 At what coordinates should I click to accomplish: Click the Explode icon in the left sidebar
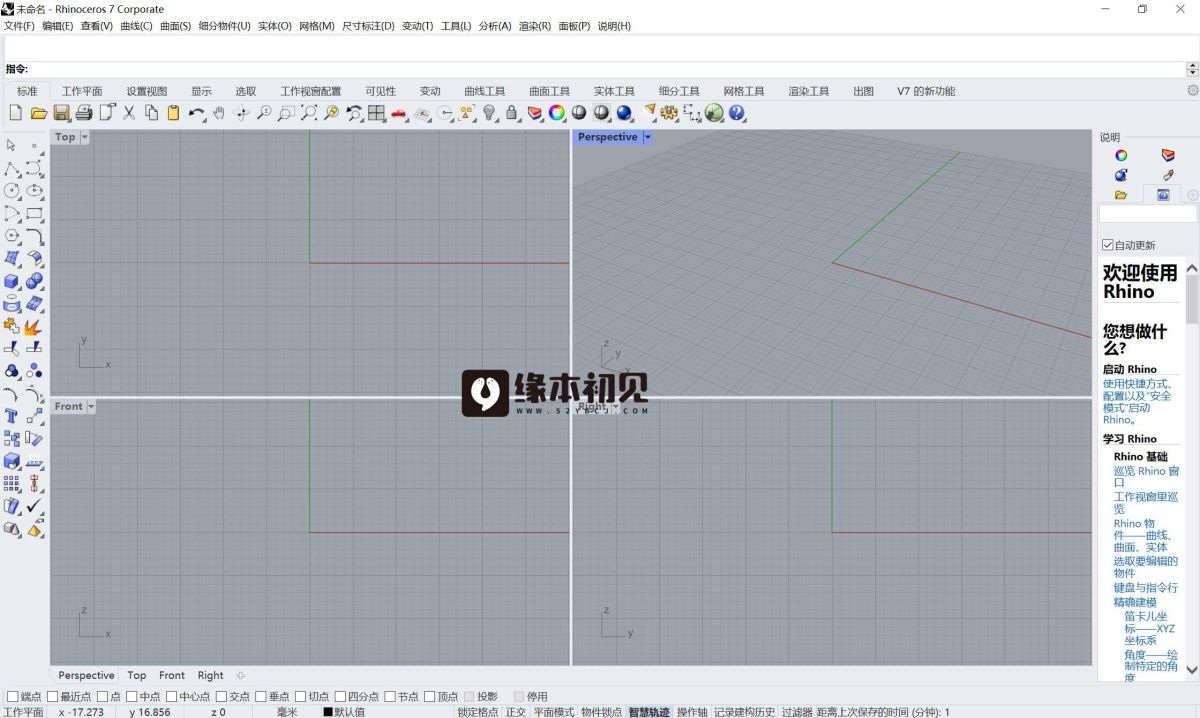[35, 326]
